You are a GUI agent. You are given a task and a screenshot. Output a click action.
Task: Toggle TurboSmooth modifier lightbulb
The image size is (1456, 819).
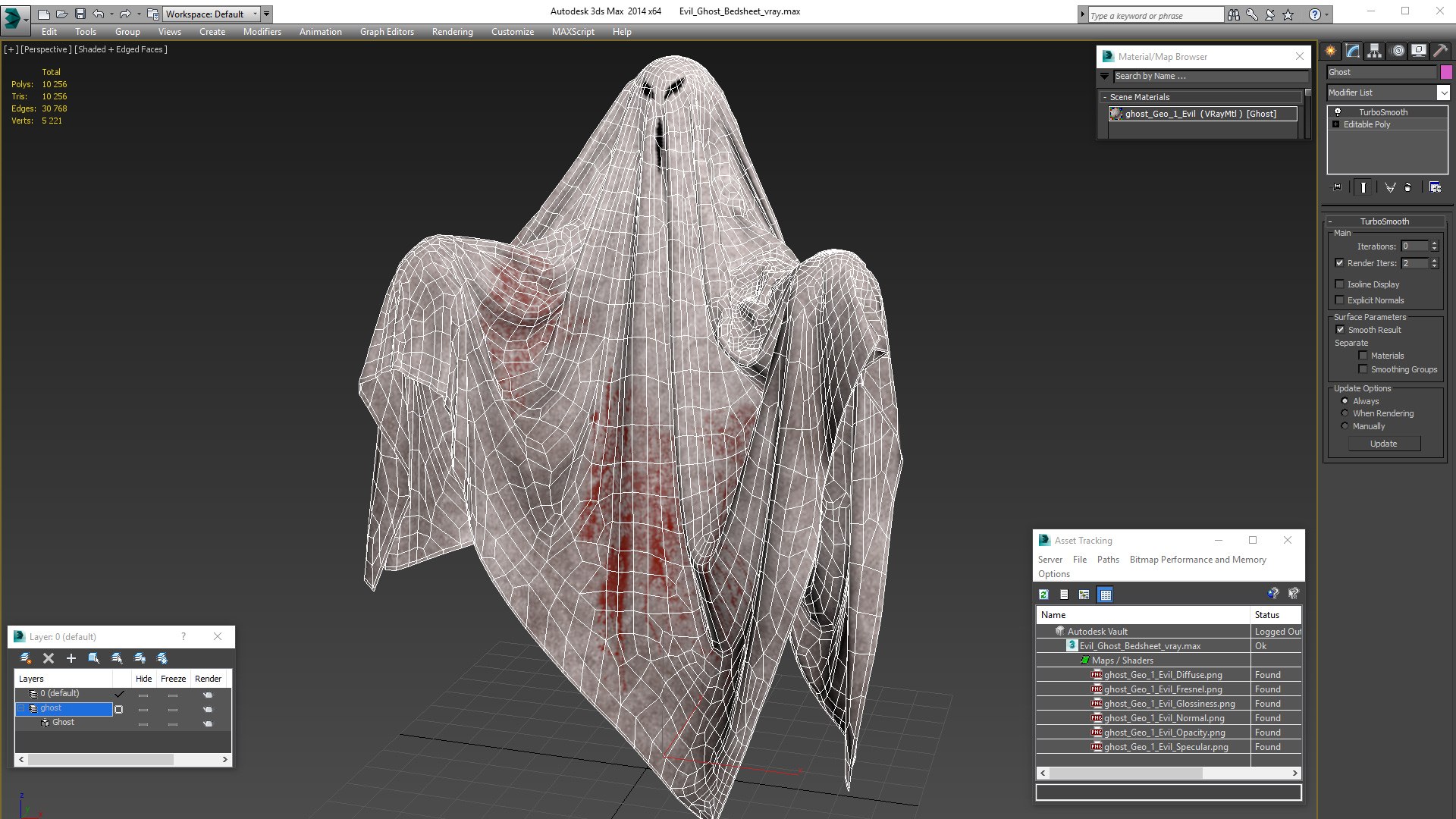coord(1338,112)
